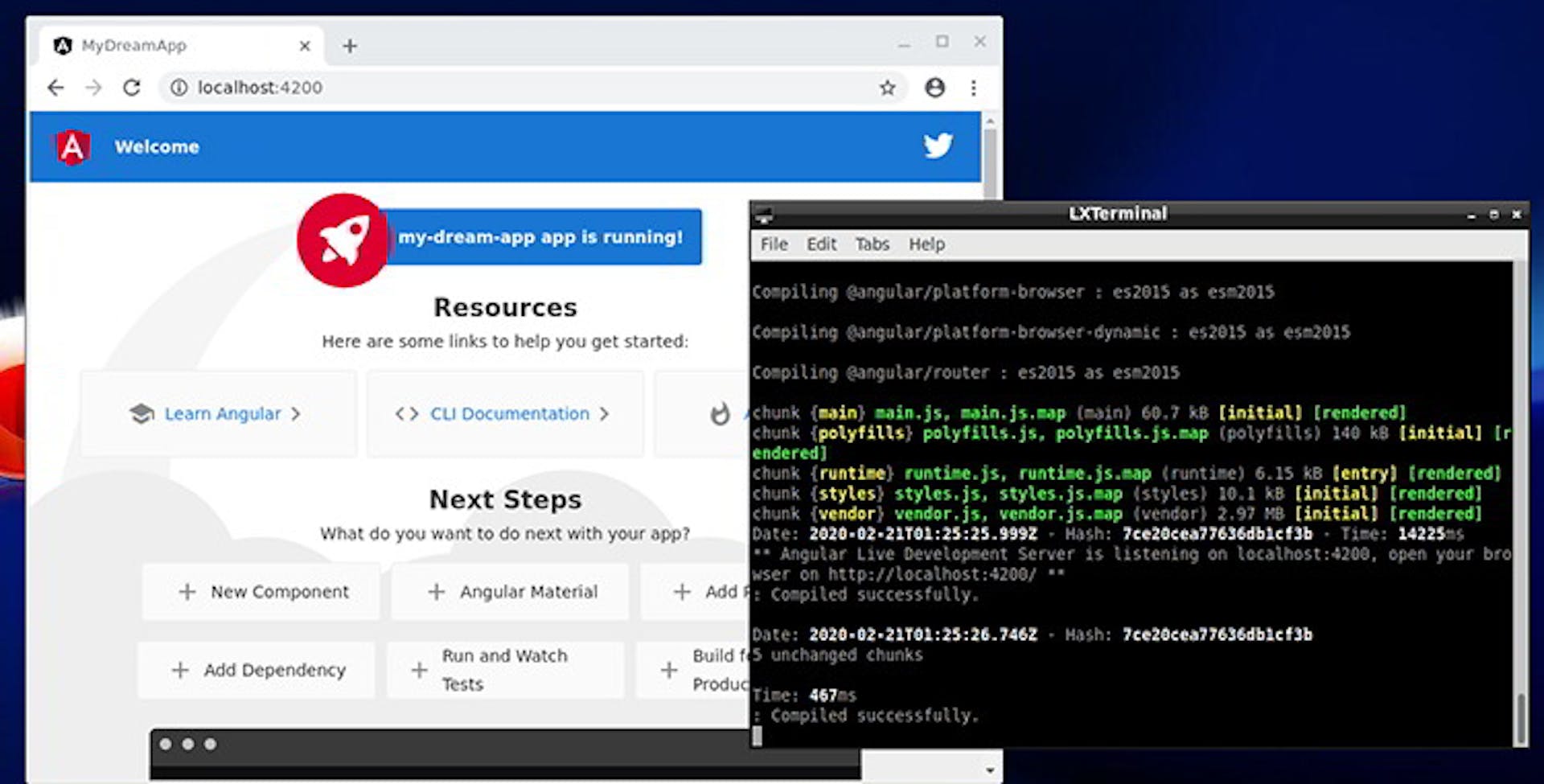Open the Learn Angular link
The image size is (1544, 784).
[223, 413]
